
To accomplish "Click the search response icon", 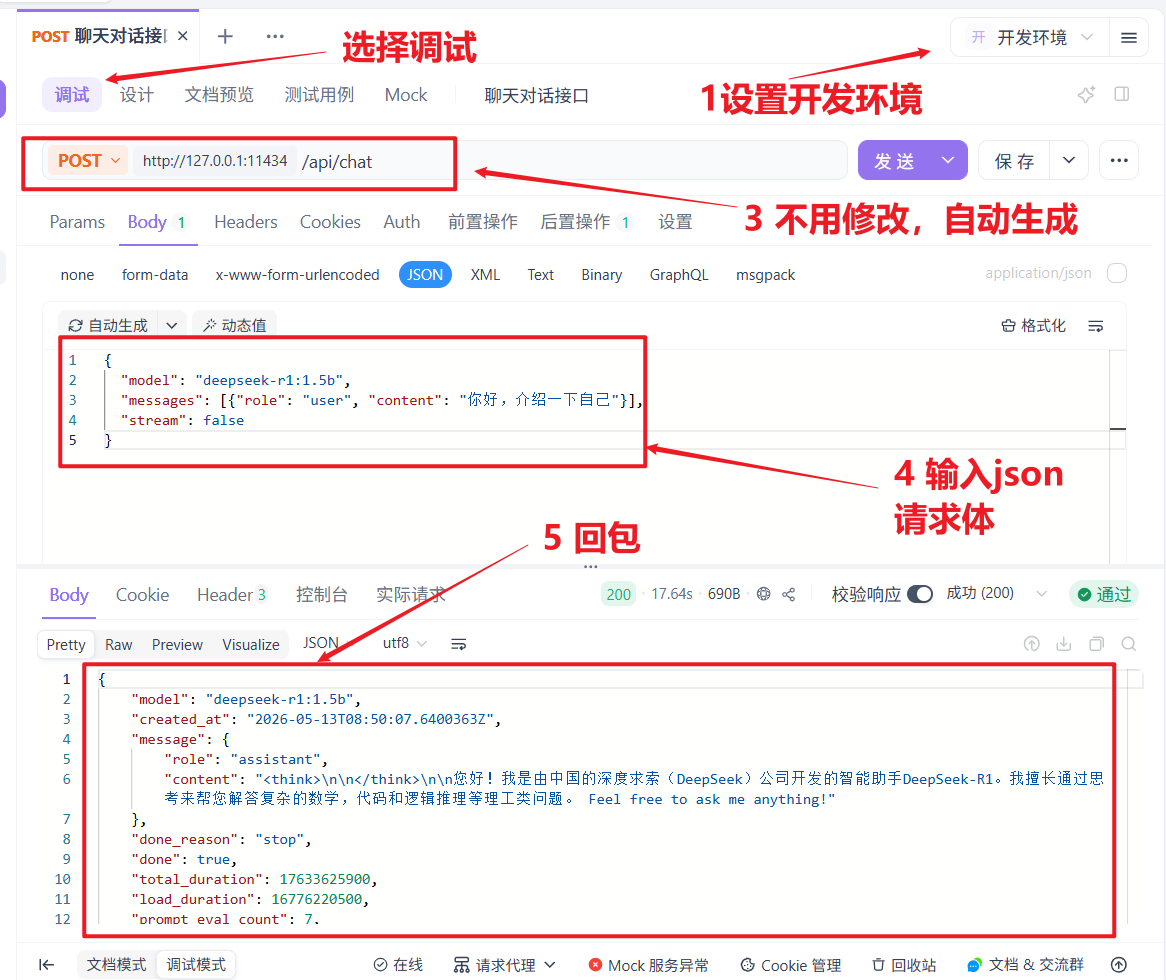I will click(1128, 644).
